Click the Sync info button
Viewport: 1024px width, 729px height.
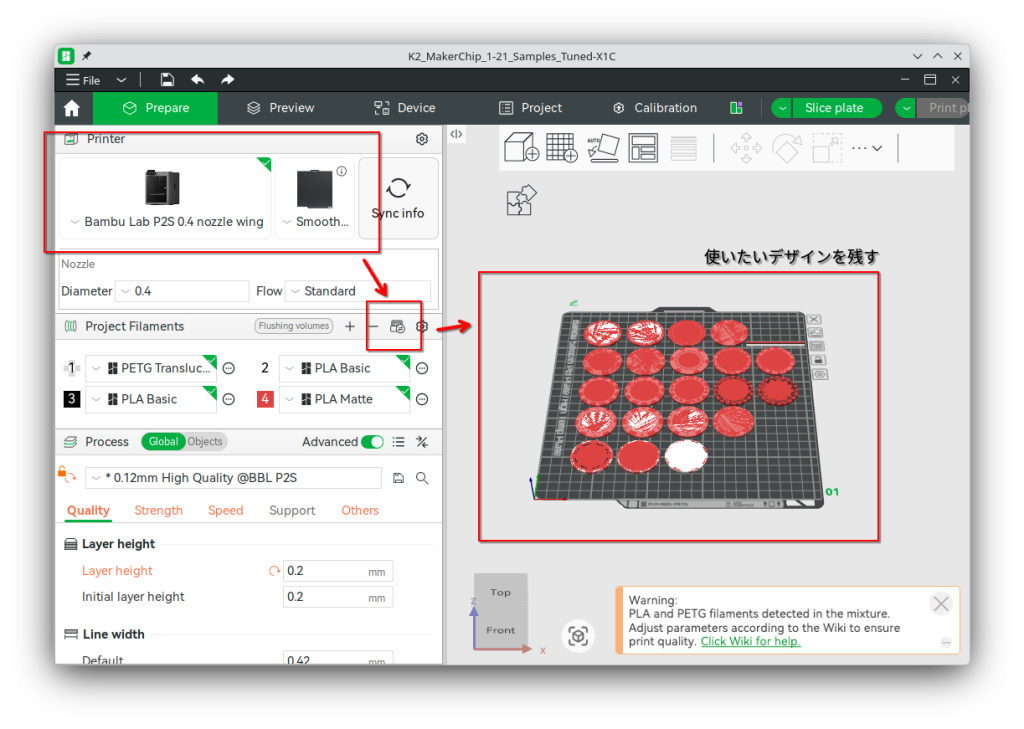click(x=398, y=198)
